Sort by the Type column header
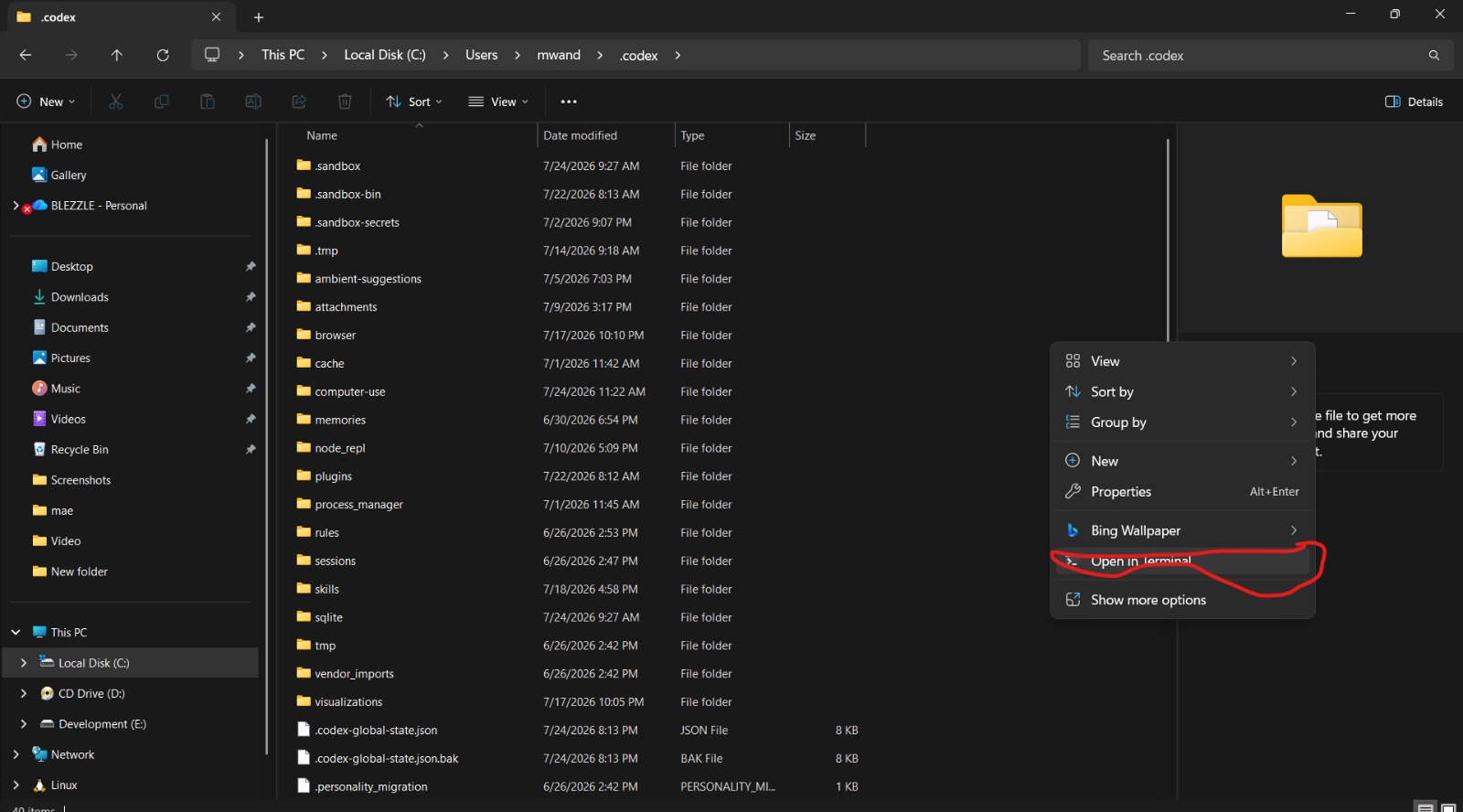This screenshot has width=1463, height=812. pyautogui.click(x=732, y=135)
